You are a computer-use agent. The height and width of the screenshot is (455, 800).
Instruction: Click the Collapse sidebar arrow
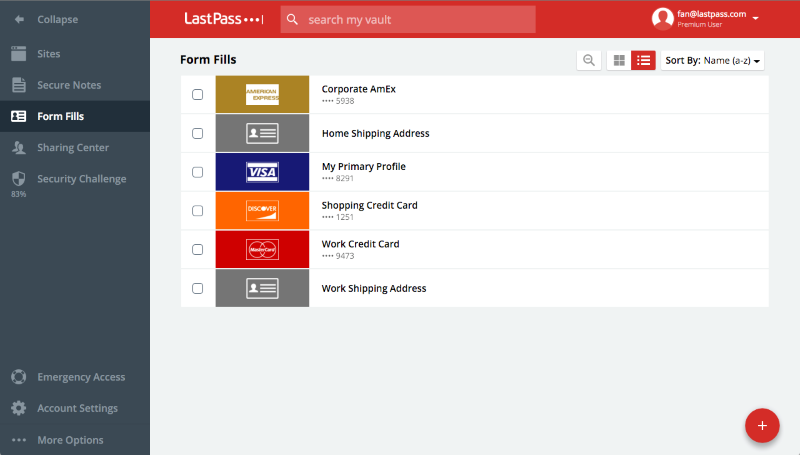19,19
